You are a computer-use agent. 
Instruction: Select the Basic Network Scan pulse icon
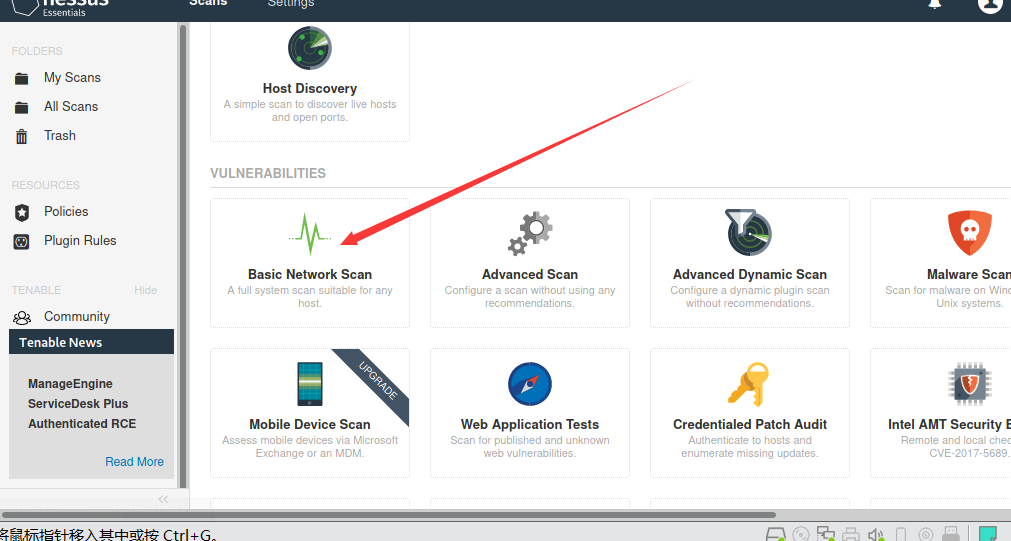click(x=310, y=234)
